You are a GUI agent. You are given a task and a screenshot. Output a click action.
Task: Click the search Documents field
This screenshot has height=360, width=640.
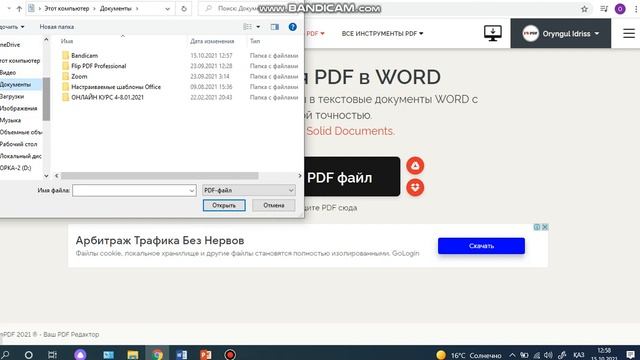click(251, 9)
